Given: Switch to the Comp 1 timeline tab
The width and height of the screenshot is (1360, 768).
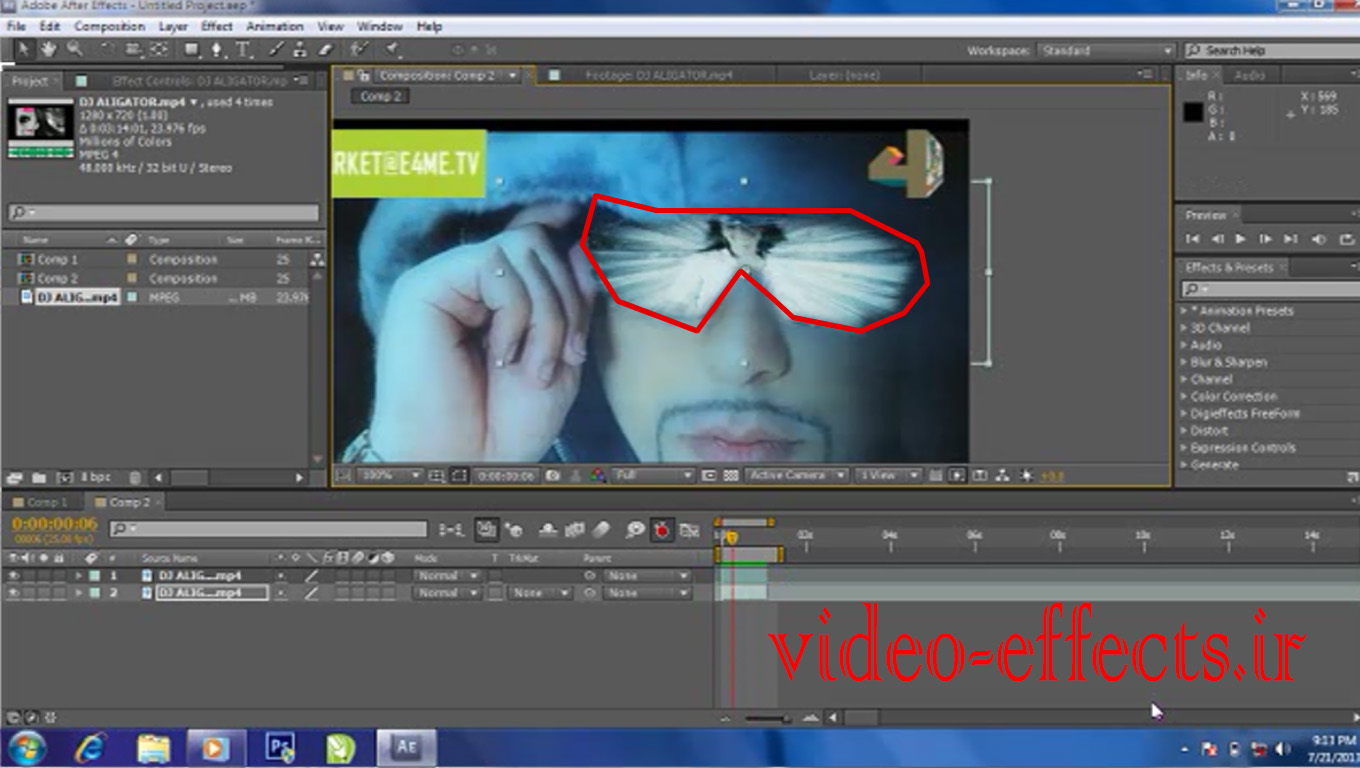Looking at the screenshot, I should point(42,502).
